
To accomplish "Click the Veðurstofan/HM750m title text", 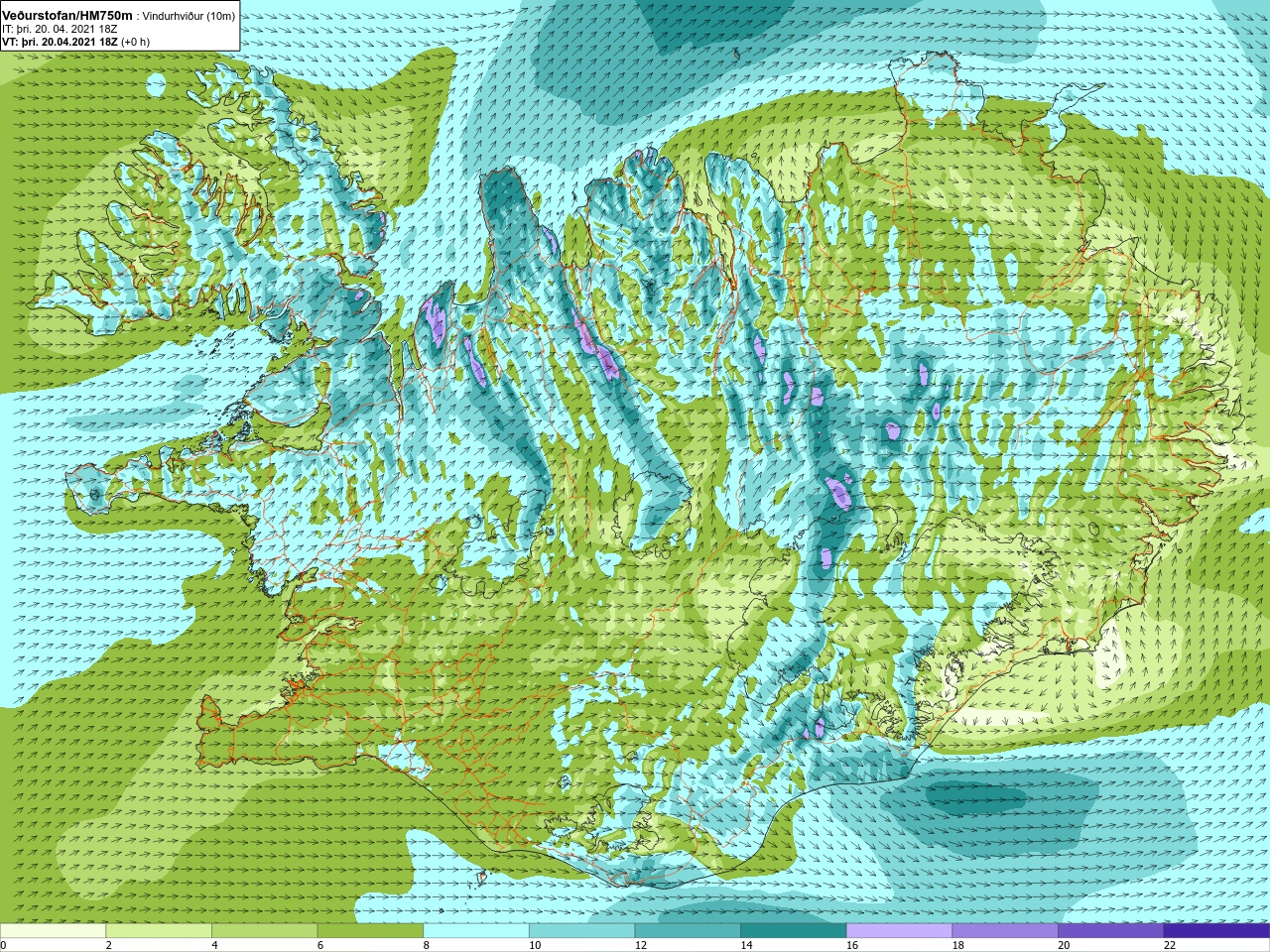I will 67,16.
